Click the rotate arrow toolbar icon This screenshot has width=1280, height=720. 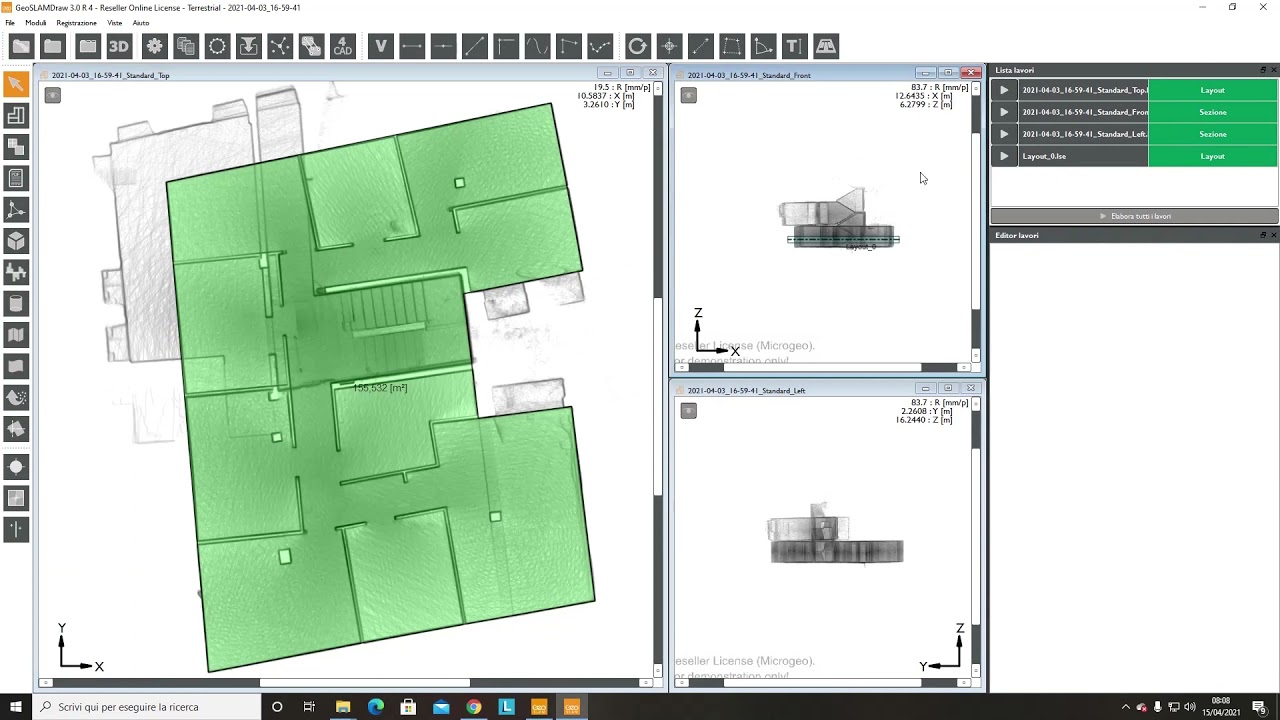coord(637,46)
